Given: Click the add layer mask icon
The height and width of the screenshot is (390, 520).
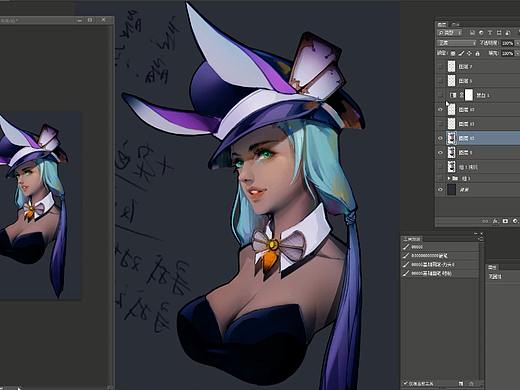Looking at the screenshot, I should click(505, 221).
